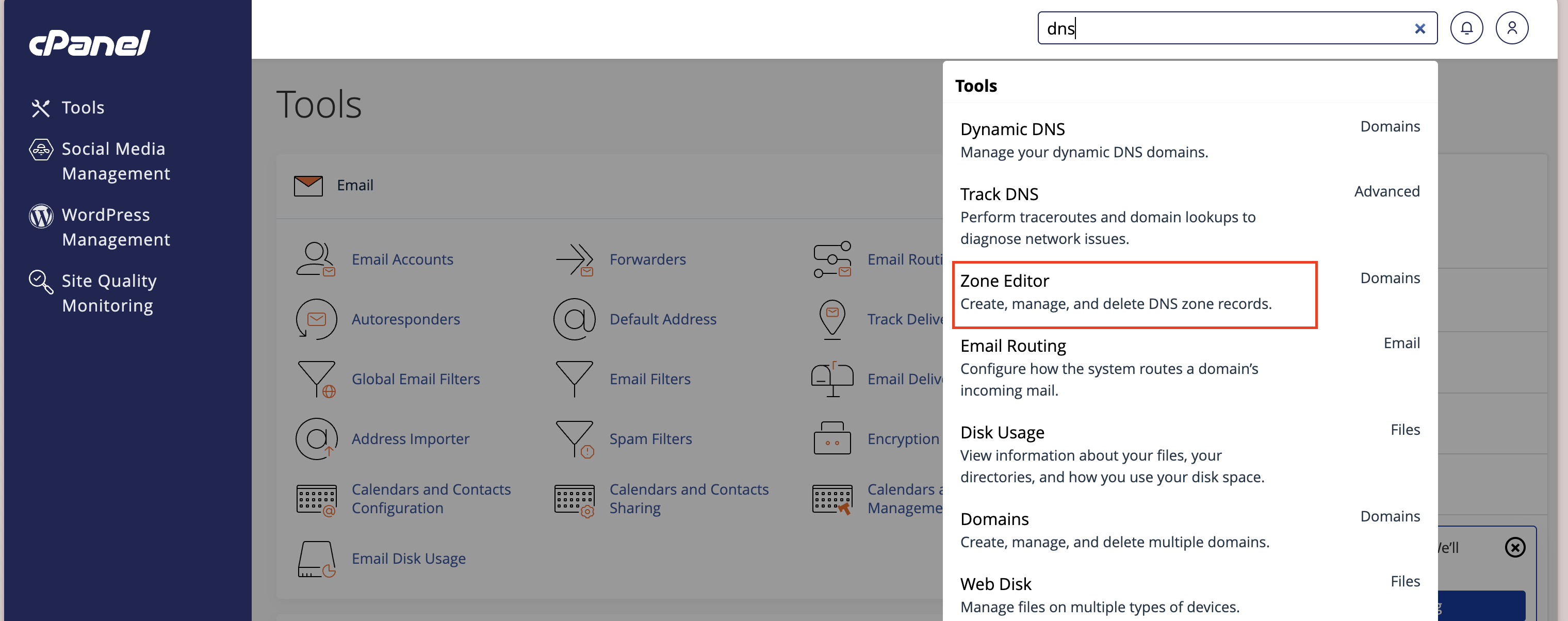Click the Autoresponders icon

pyautogui.click(x=316, y=319)
